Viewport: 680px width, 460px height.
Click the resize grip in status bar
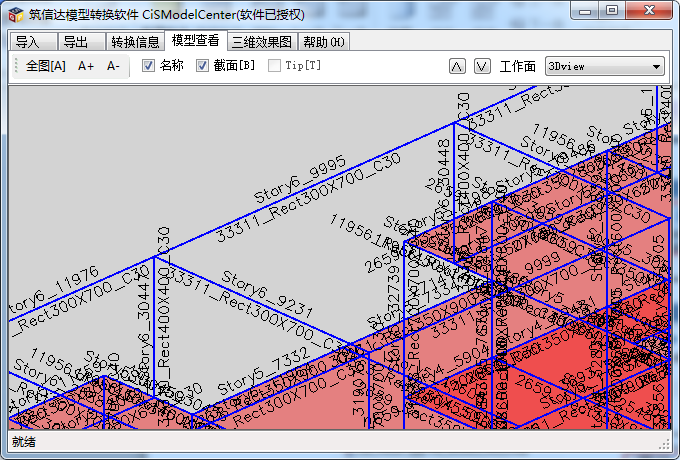click(x=663, y=443)
